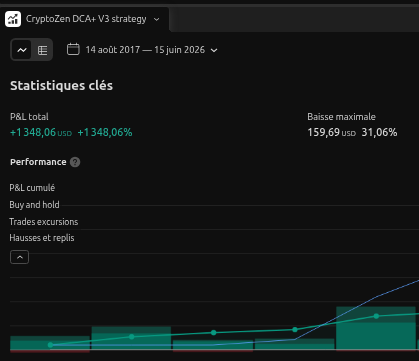The width and height of the screenshot is (419, 361).
Task: Click the Performance section label
Action: [x=38, y=162]
